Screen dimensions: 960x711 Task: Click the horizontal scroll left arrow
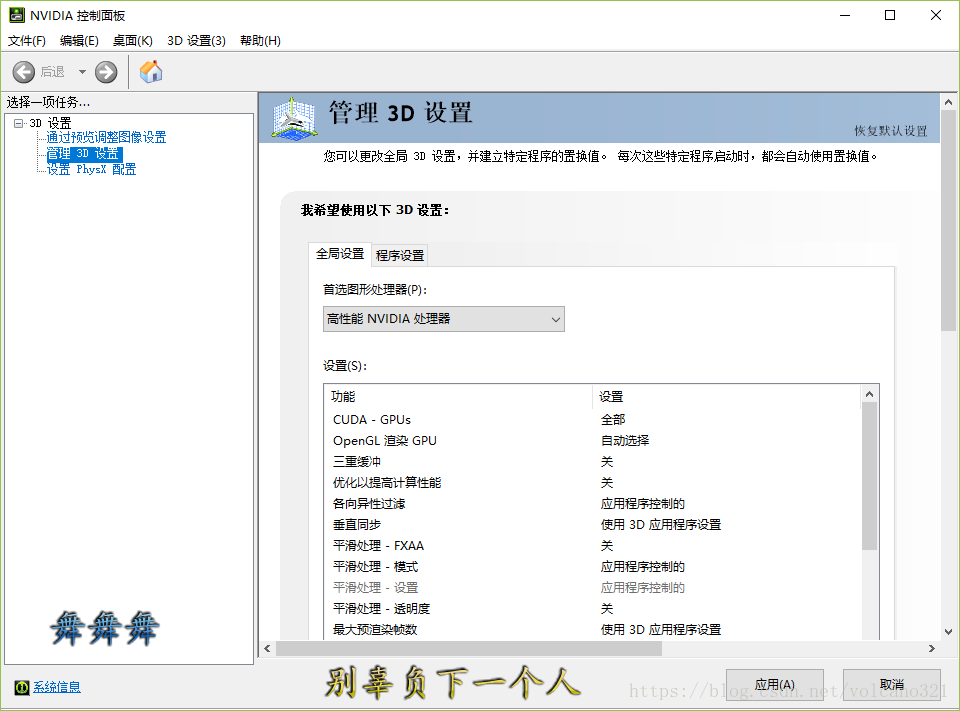pyautogui.click(x=267, y=649)
